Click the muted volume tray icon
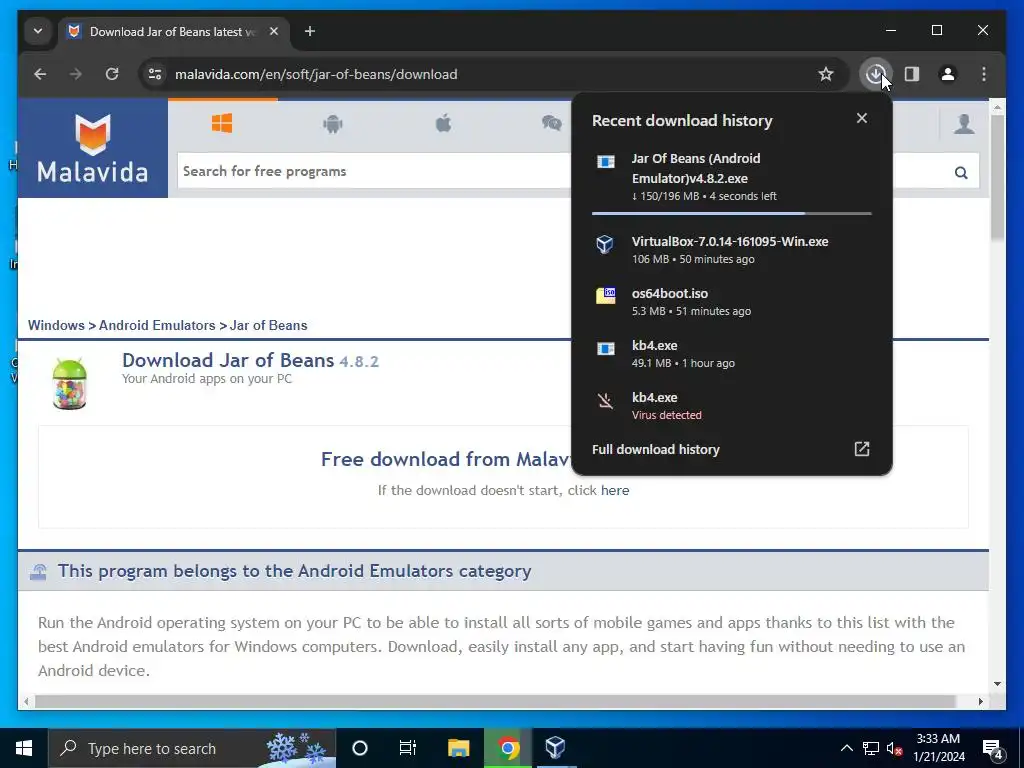This screenshot has width=1024, height=768. click(x=894, y=749)
